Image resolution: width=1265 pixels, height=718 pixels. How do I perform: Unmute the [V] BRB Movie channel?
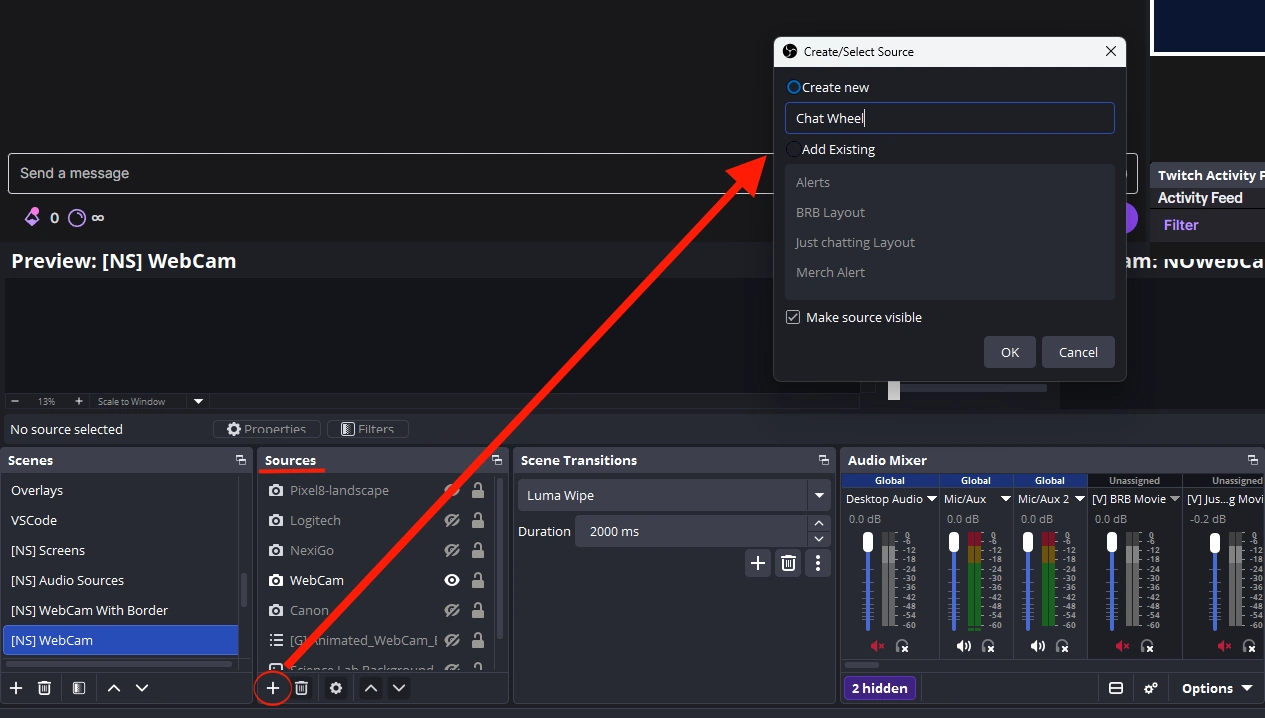coord(1122,647)
